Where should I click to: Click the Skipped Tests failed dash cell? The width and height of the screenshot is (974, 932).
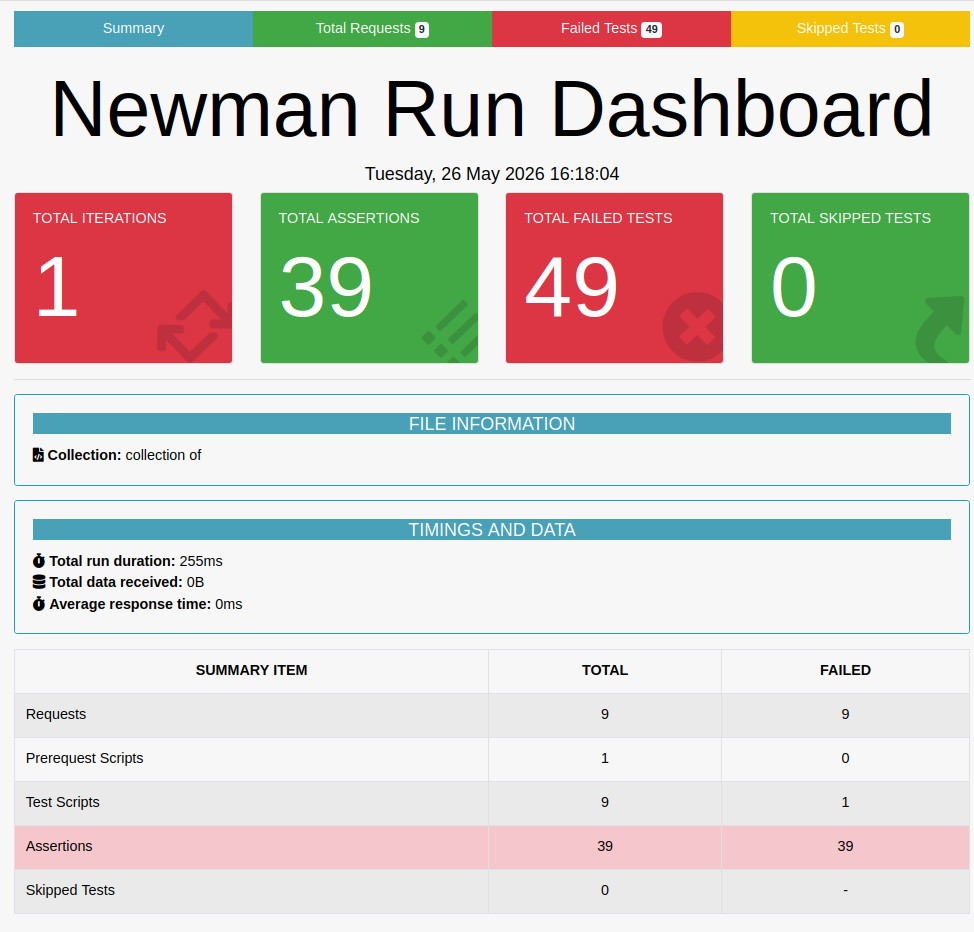[x=845, y=890]
